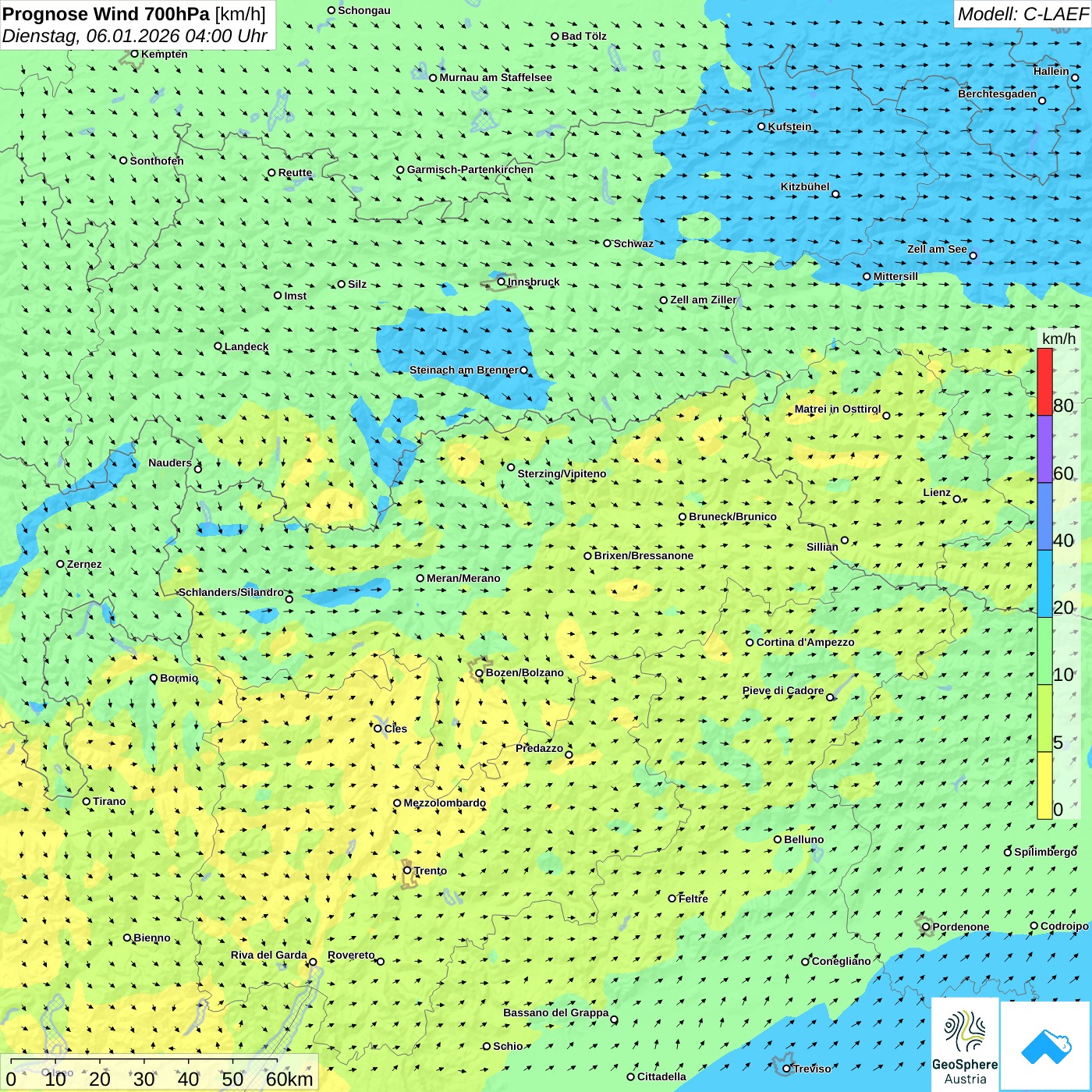Click the blue cloud logo in corner

pyautogui.click(x=1045, y=1046)
